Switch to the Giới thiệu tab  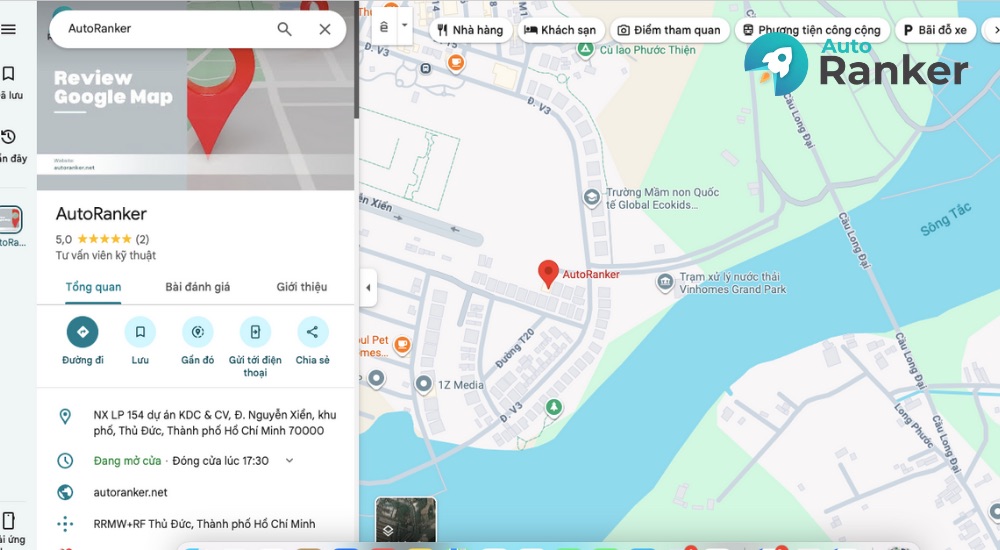pyautogui.click(x=302, y=287)
